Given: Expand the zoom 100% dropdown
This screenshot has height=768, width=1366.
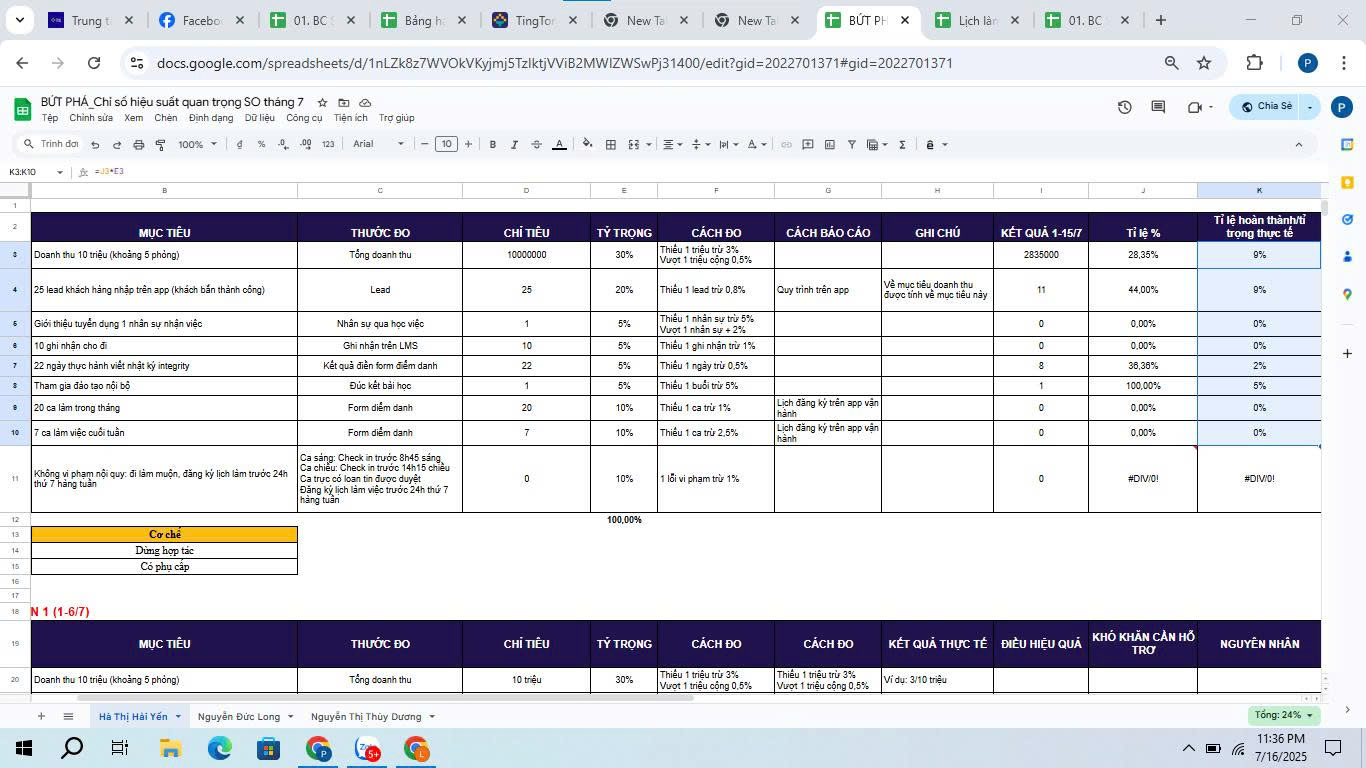Looking at the screenshot, I should (197, 145).
